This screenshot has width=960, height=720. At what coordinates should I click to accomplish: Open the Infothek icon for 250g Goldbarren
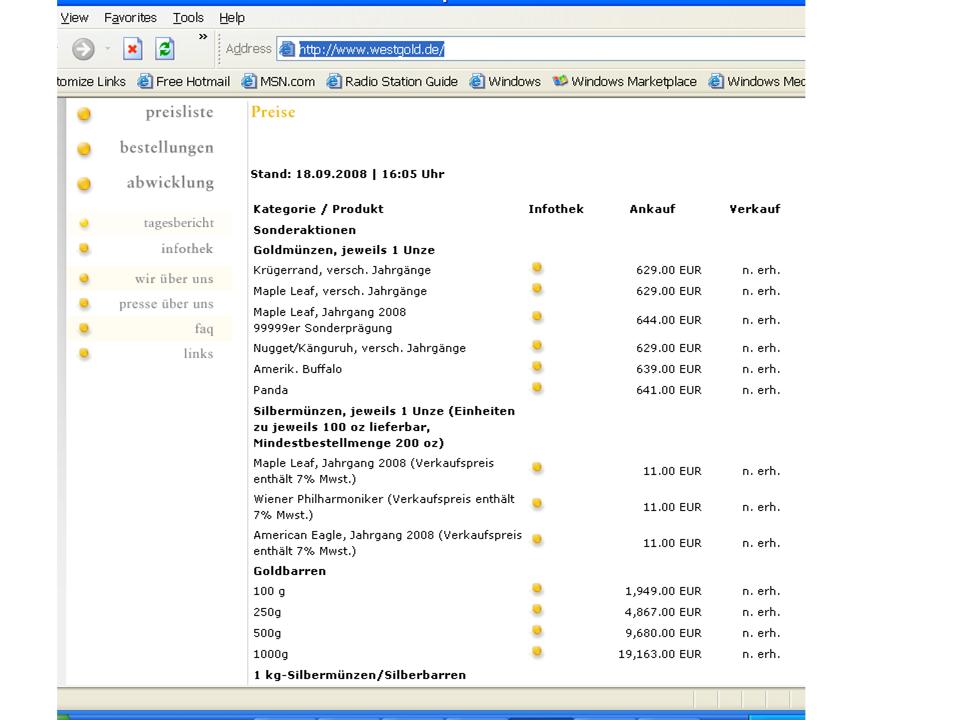point(537,610)
